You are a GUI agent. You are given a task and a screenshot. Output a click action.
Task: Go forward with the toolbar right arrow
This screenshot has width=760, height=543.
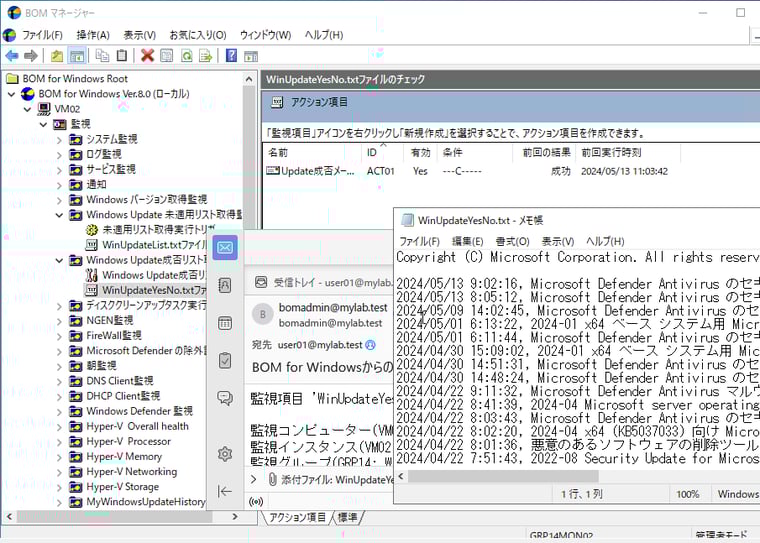[x=31, y=56]
